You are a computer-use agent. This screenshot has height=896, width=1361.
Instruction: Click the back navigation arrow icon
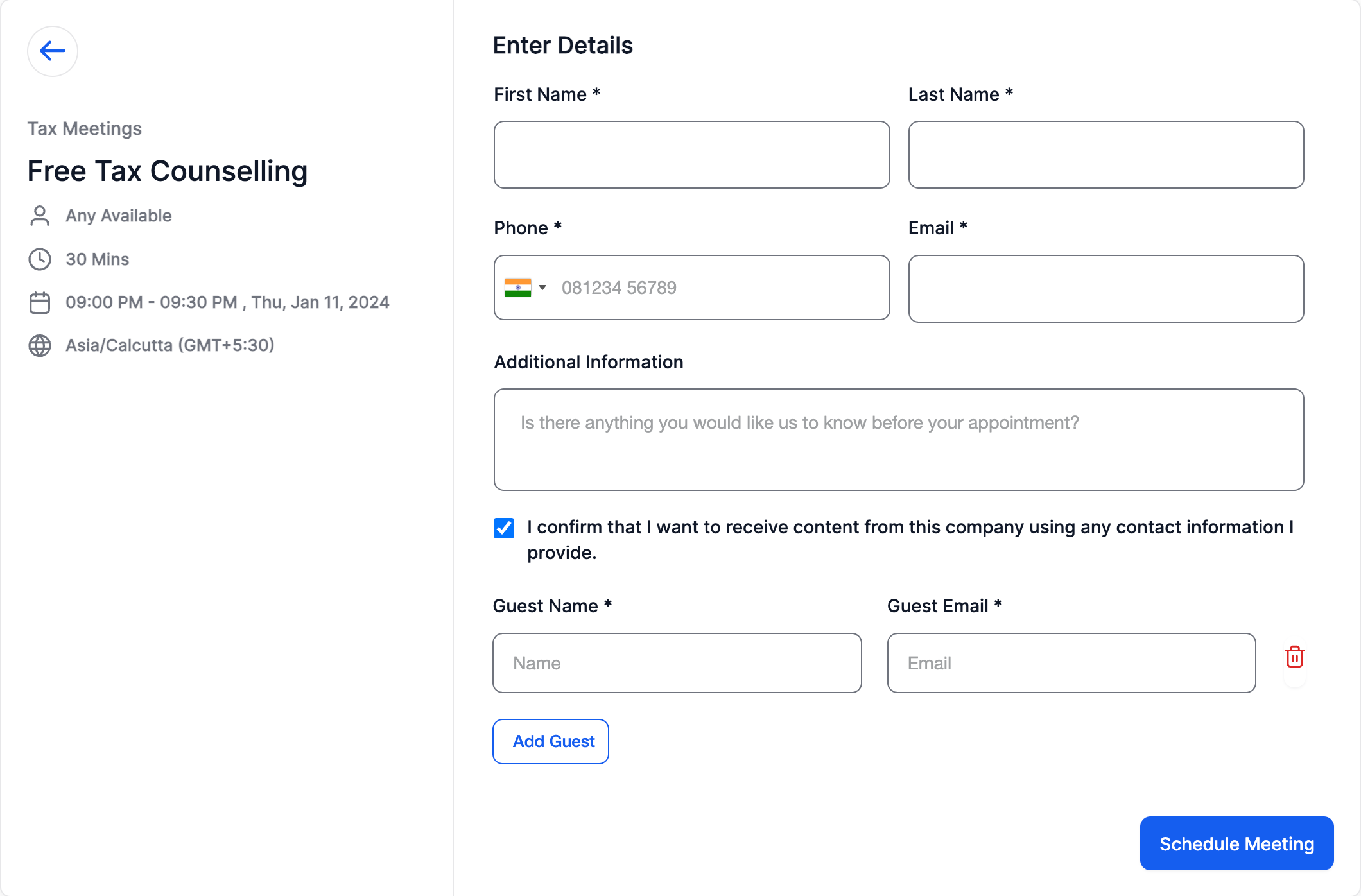[51, 51]
